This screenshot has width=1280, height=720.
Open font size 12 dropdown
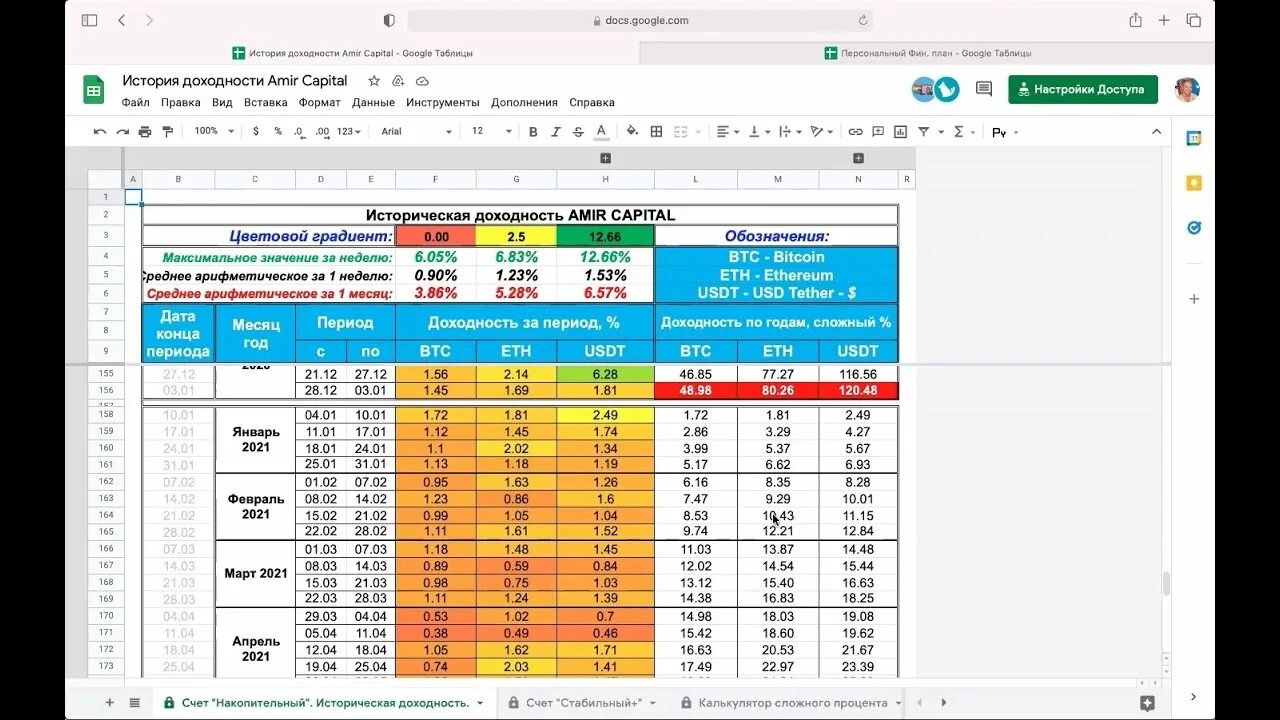[491, 131]
